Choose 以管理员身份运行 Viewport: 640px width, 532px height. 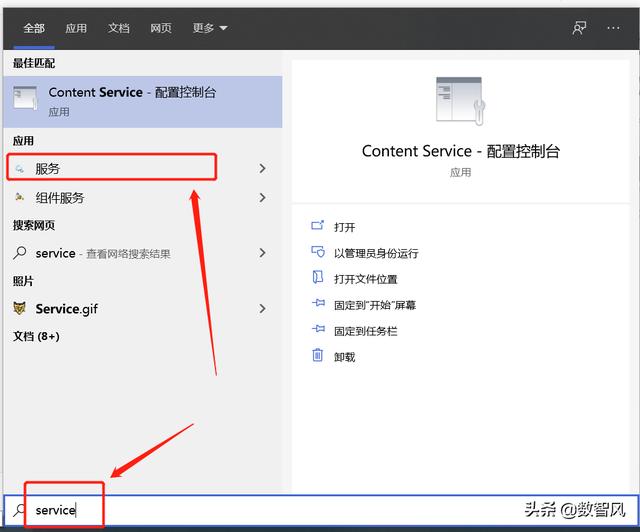click(x=376, y=254)
